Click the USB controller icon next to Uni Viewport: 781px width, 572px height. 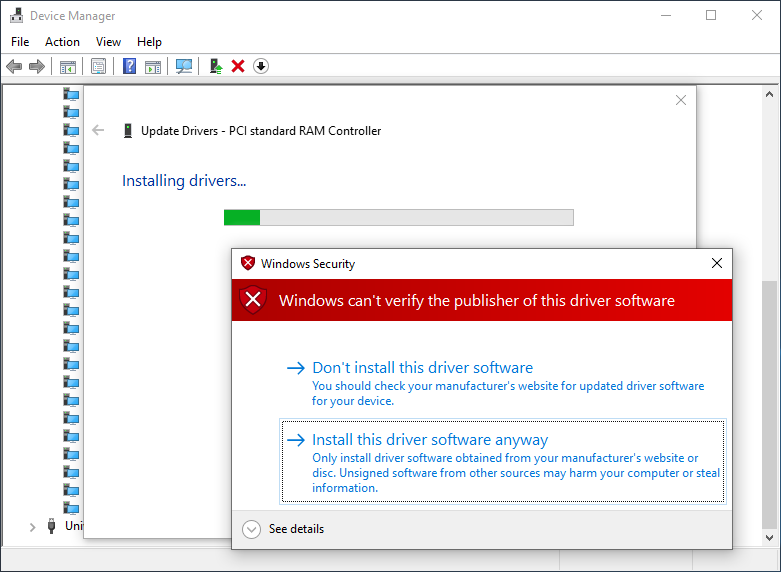pyautogui.click(x=51, y=526)
